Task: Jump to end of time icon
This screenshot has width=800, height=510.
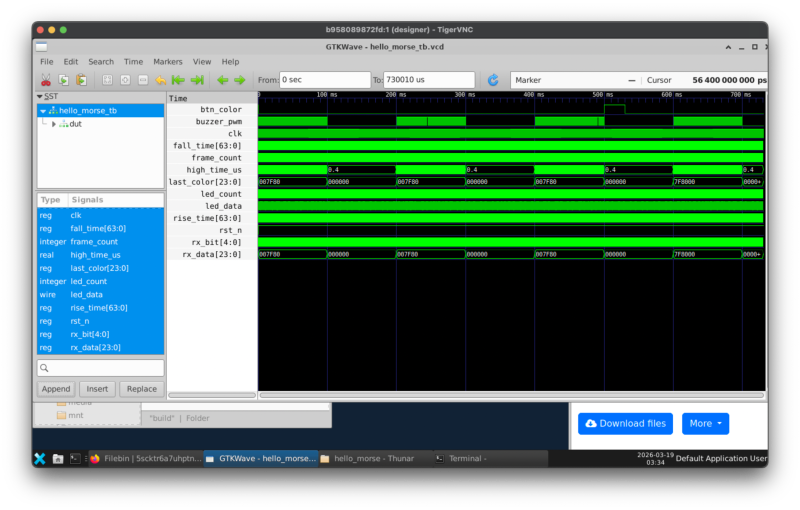Action: [x=197, y=80]
